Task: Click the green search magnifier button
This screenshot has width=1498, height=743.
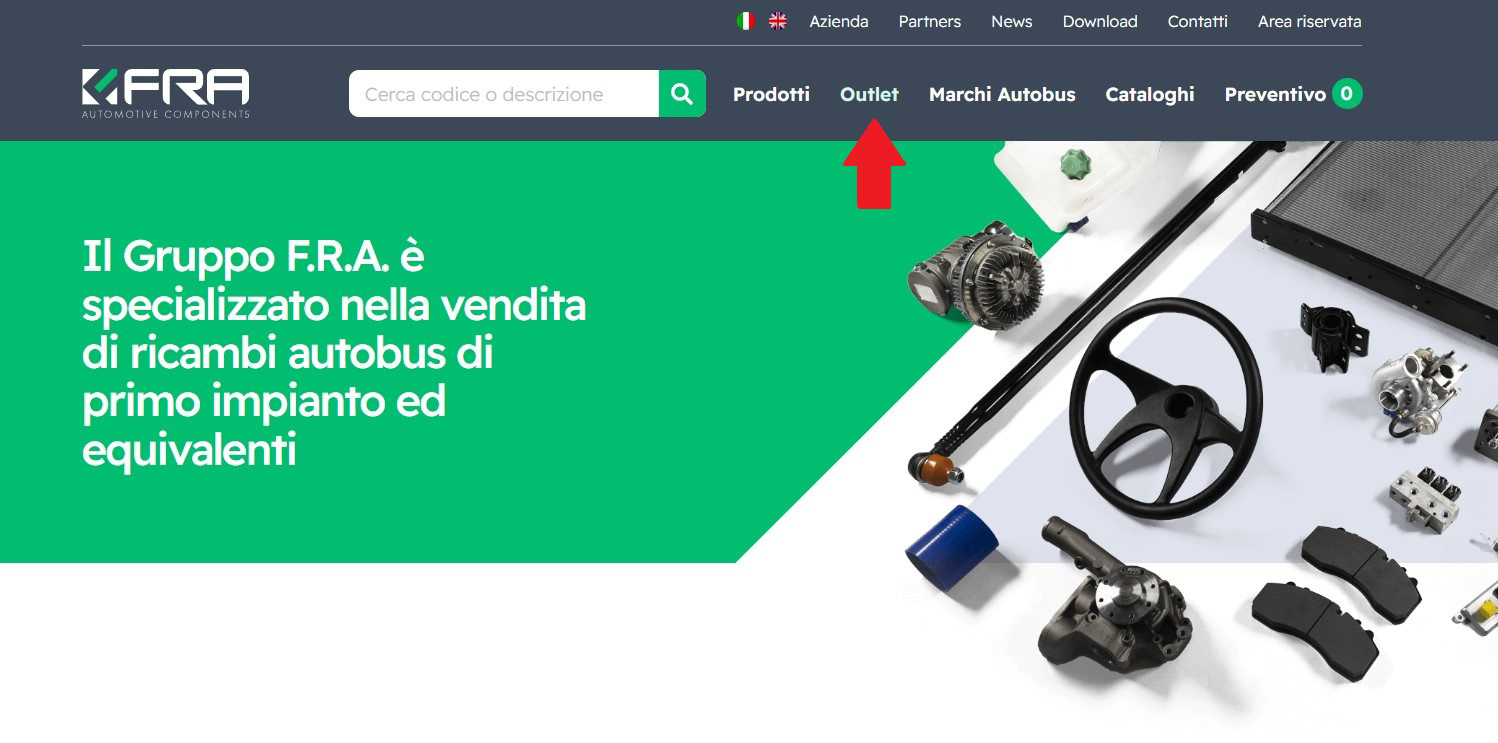Action: (x=682, y=94)
